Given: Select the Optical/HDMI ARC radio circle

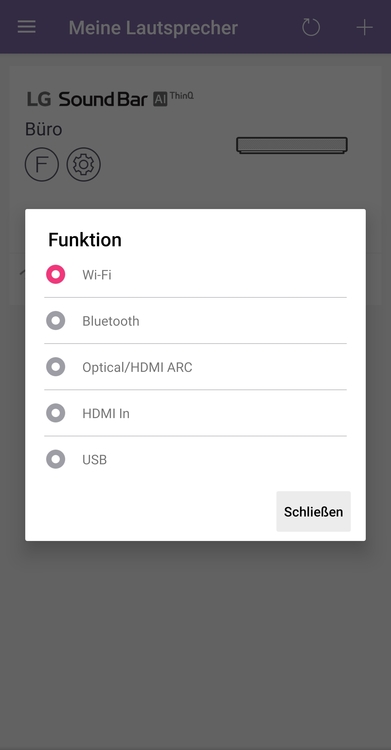Looking at the screenshot, I should click(56, 367).
